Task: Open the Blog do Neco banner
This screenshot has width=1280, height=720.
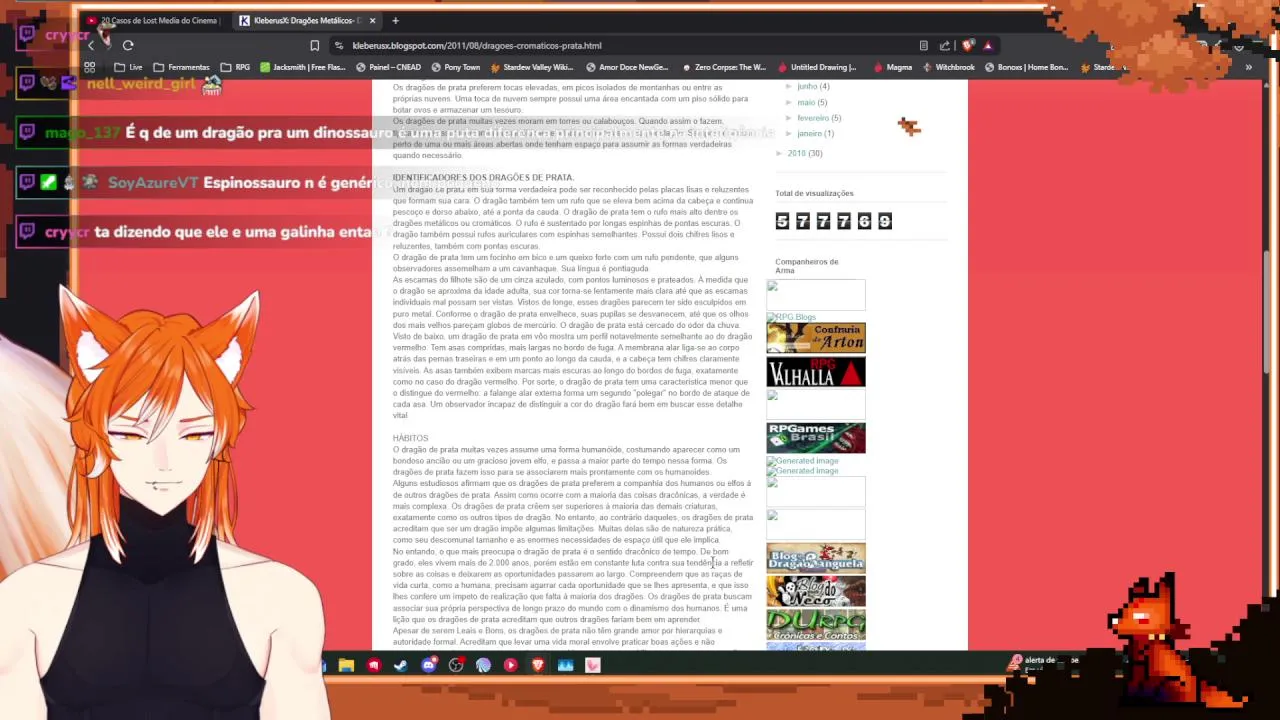Action: pos(816,591)
